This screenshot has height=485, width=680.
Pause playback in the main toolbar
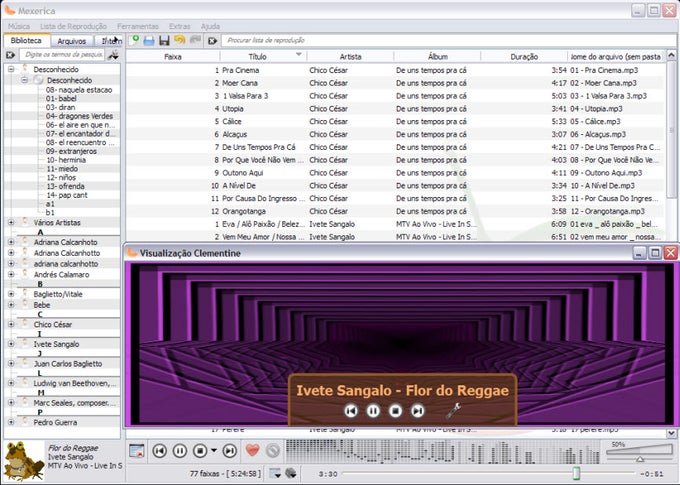[x=180, y=451]
